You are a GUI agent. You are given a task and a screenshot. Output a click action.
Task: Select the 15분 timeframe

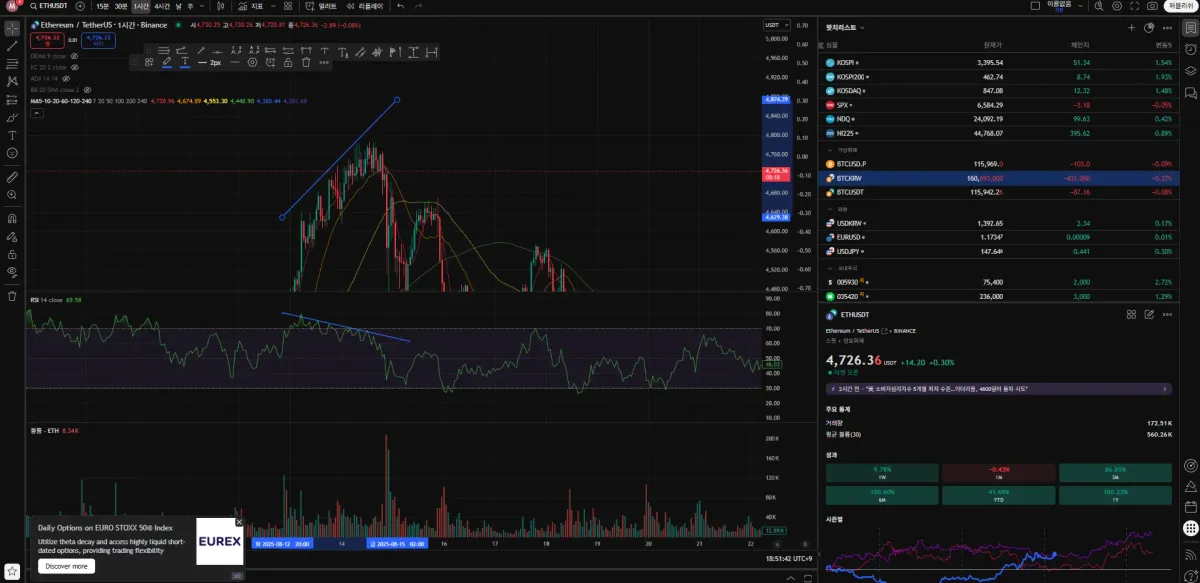click(103, 6)
